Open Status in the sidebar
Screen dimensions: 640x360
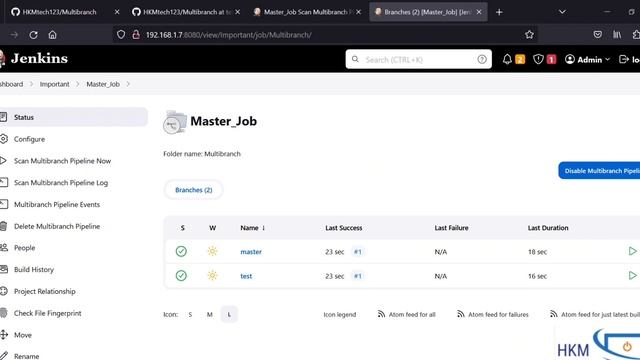73,117
